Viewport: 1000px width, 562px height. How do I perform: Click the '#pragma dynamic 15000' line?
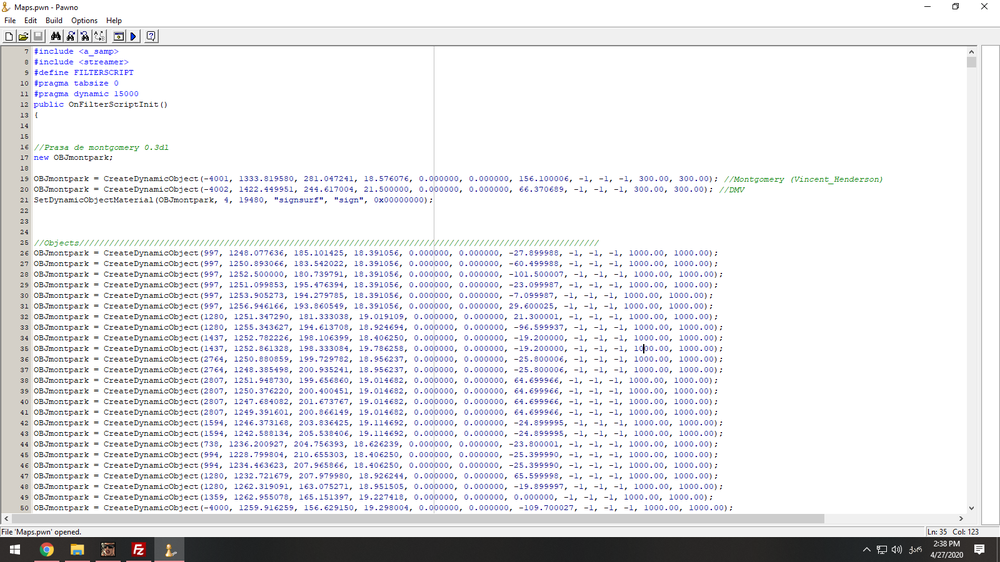[x=86, y=94]
